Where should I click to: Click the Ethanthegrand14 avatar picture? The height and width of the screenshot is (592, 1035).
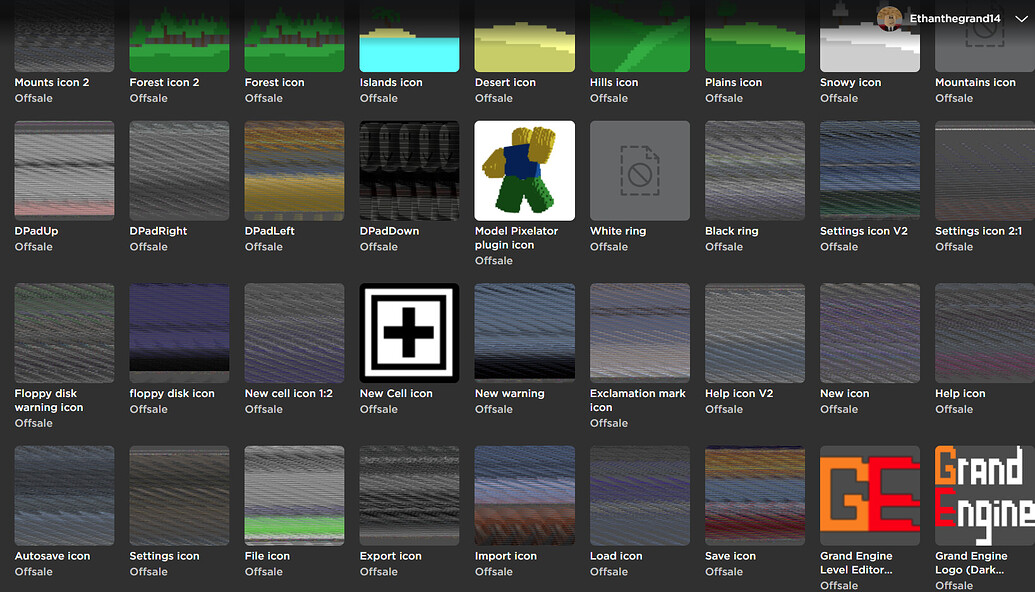click(889, 17)
